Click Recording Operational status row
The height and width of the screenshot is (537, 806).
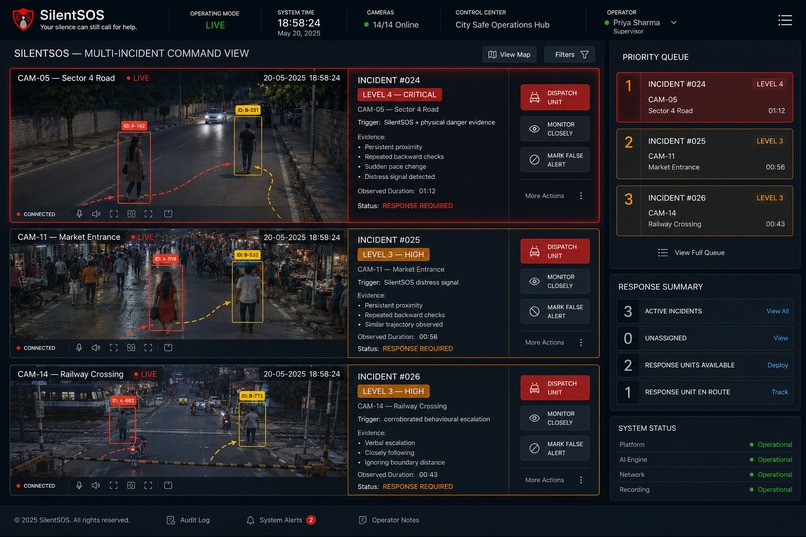(x=705, y=490)
